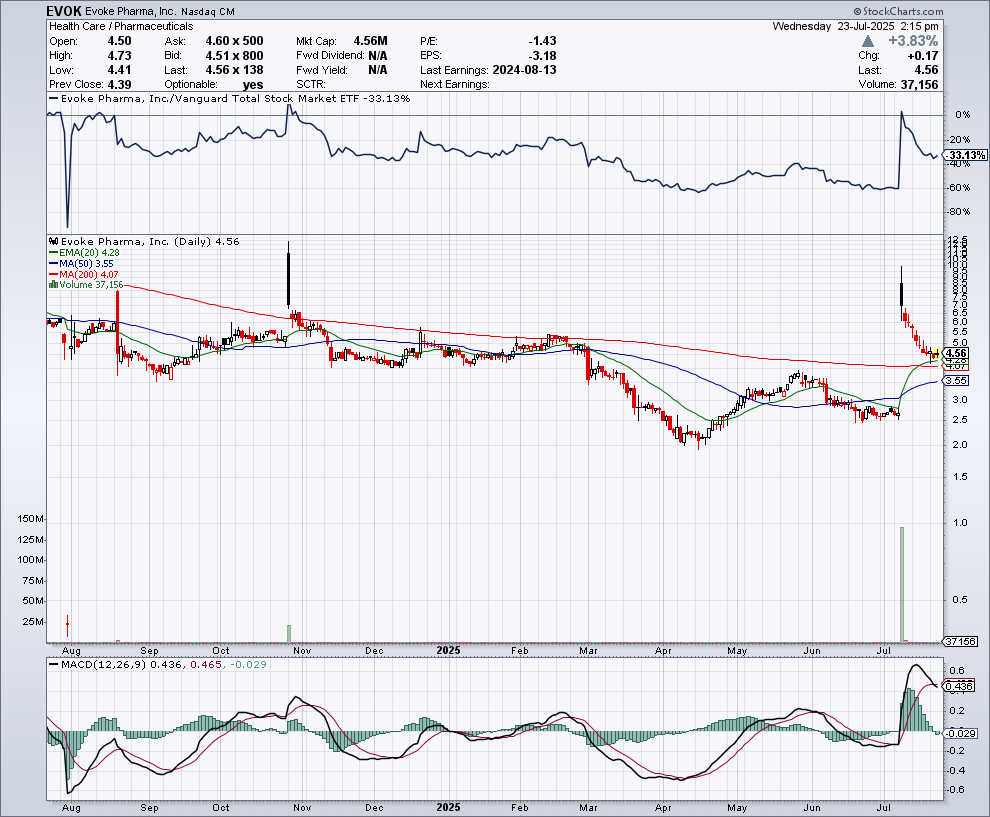Click the 37156 volume axis tag

[960, 641]
